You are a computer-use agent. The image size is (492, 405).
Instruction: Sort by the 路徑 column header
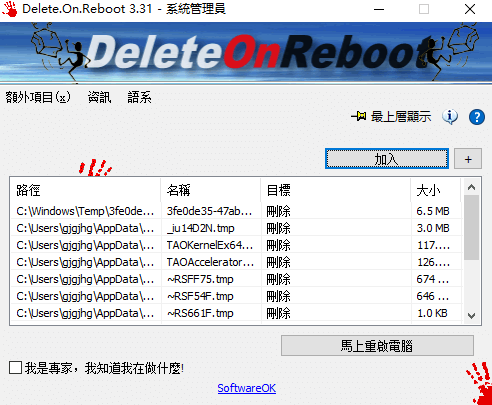tap(86, 190)
